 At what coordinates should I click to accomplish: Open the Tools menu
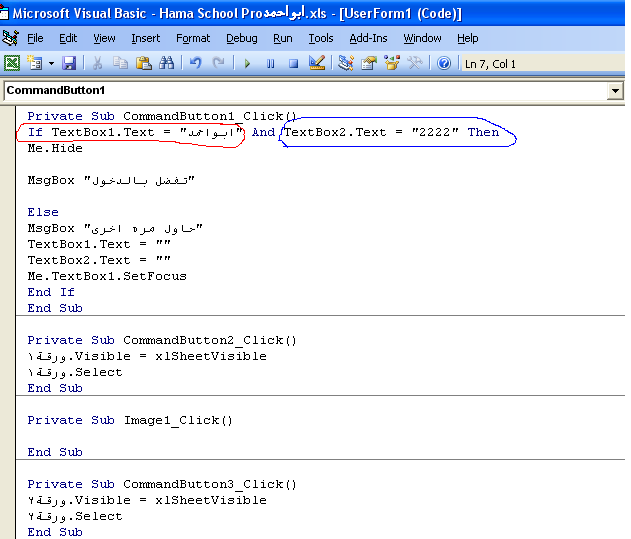[321, 38]
